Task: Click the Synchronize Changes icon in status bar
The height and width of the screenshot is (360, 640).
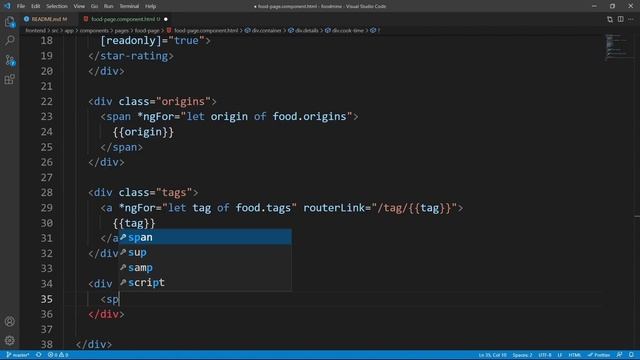Action: pos(39,355)
